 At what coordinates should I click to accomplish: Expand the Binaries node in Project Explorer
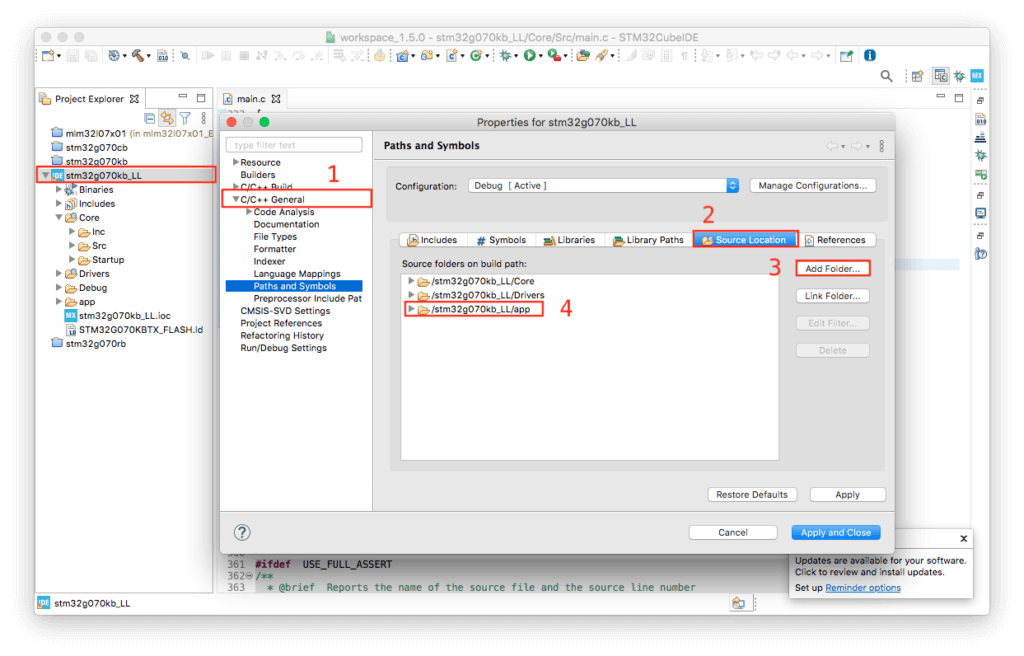[59, 189]
